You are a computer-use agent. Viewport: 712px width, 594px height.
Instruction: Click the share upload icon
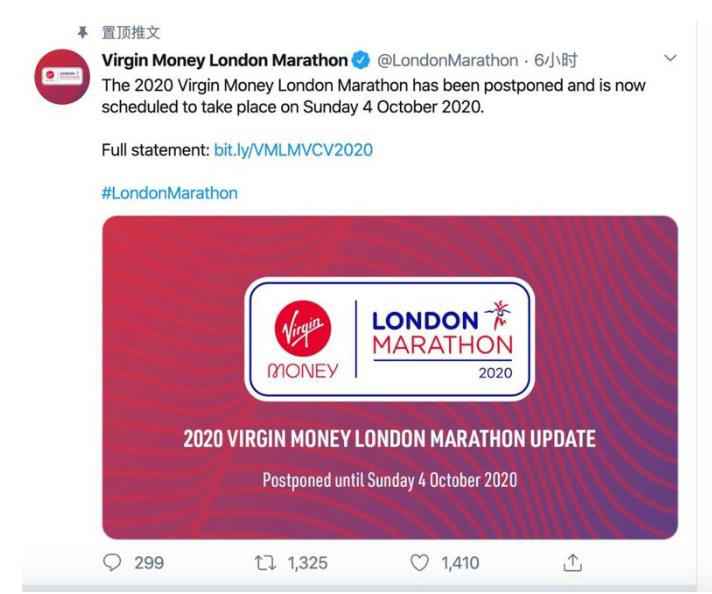[x=574, y=565]
